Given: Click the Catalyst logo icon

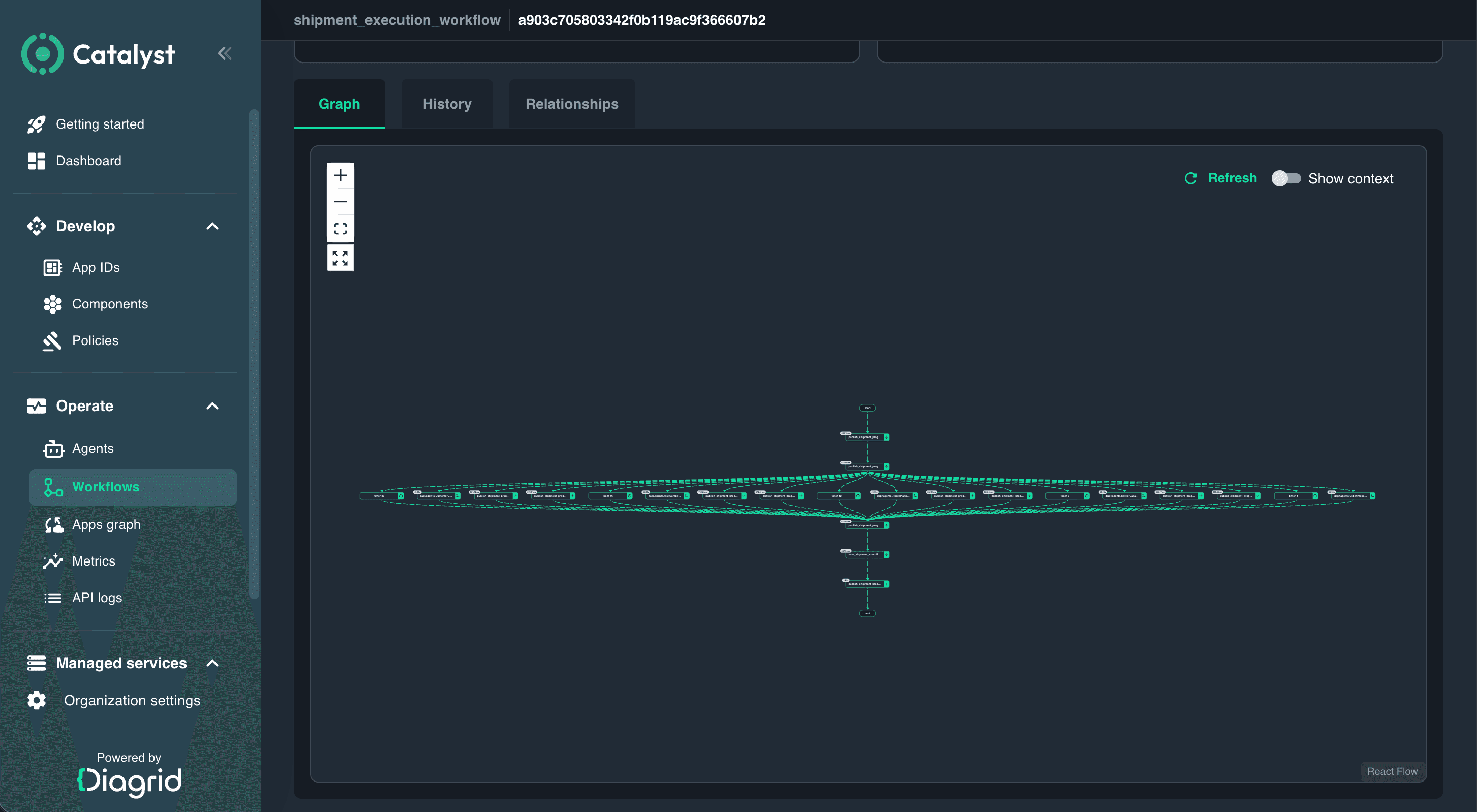Looking at the screenshot, I should pyautogui.click(x=42, y=54).
